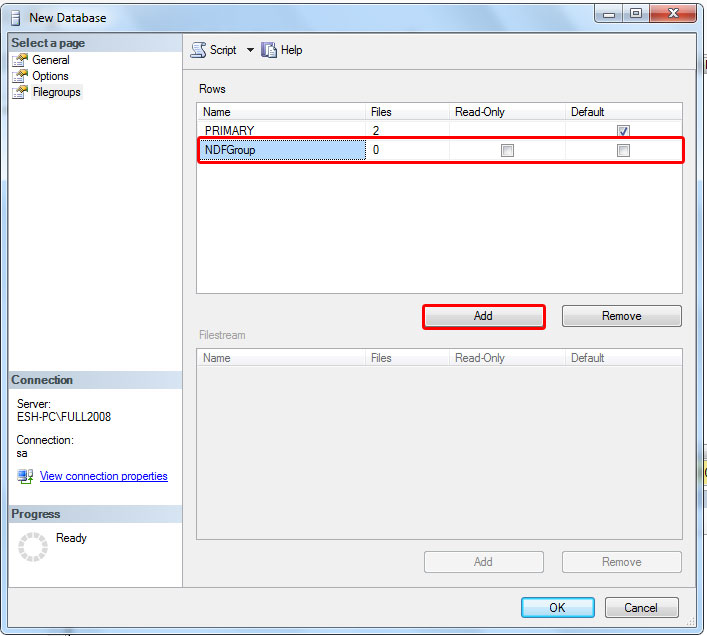Add a new Rows filegroup
Screen dimensions: 707x636
(483, 316)
